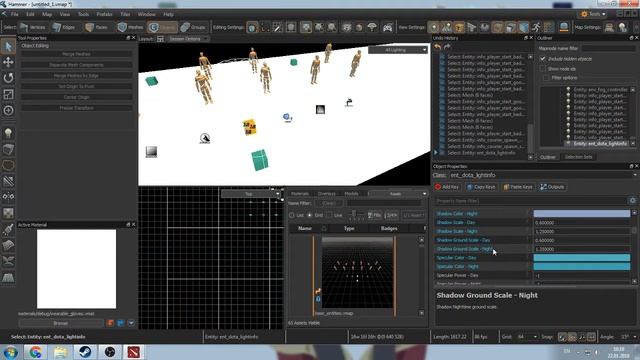The image size is (640, 360).
Task: Click the Add Key button
Action: (447, 187)
